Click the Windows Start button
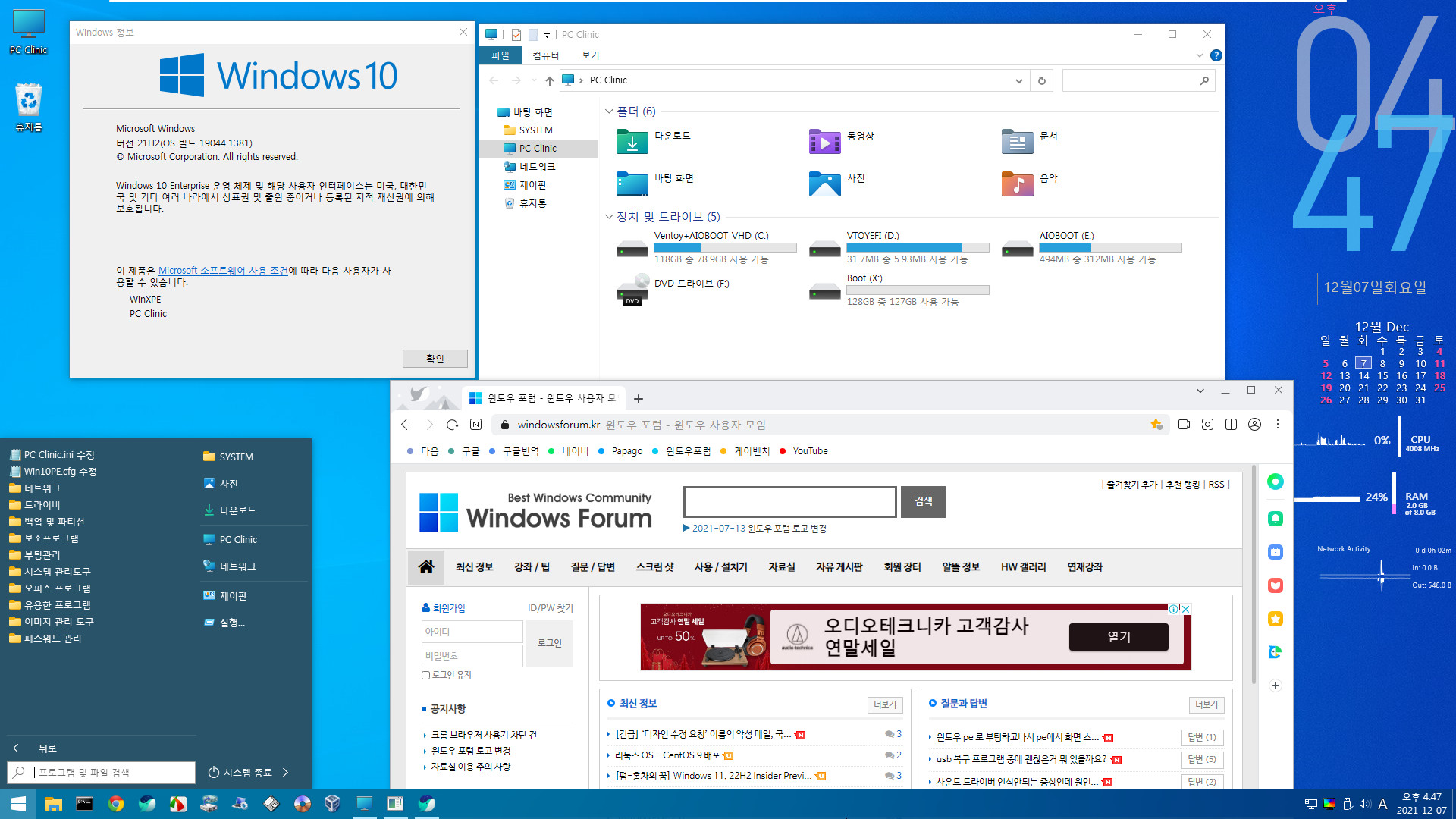The width and height of the screenshot is (1456, 819). coord(17,804)
